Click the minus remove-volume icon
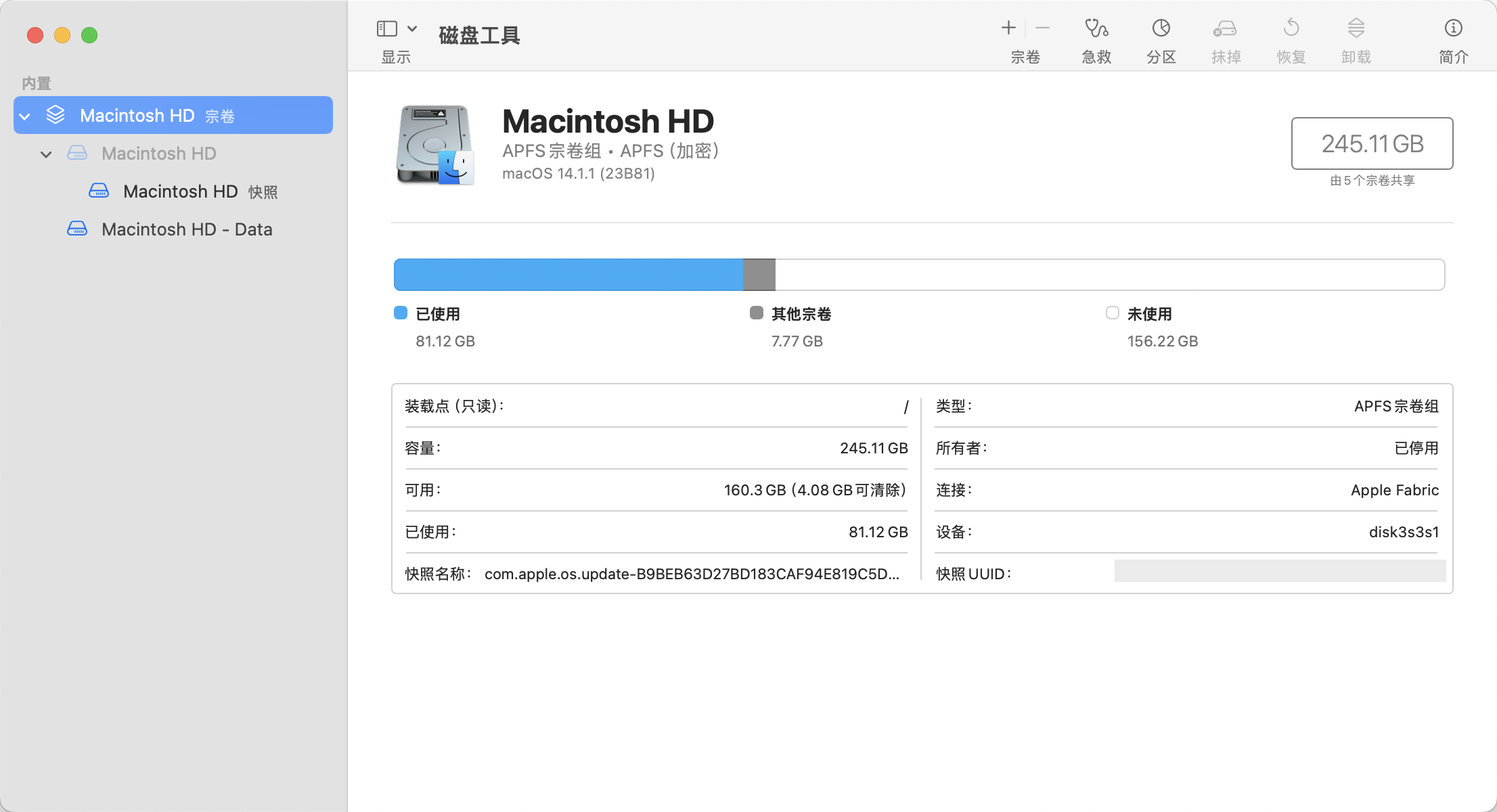This screenshot has height=812, width=1497. 1042,28
